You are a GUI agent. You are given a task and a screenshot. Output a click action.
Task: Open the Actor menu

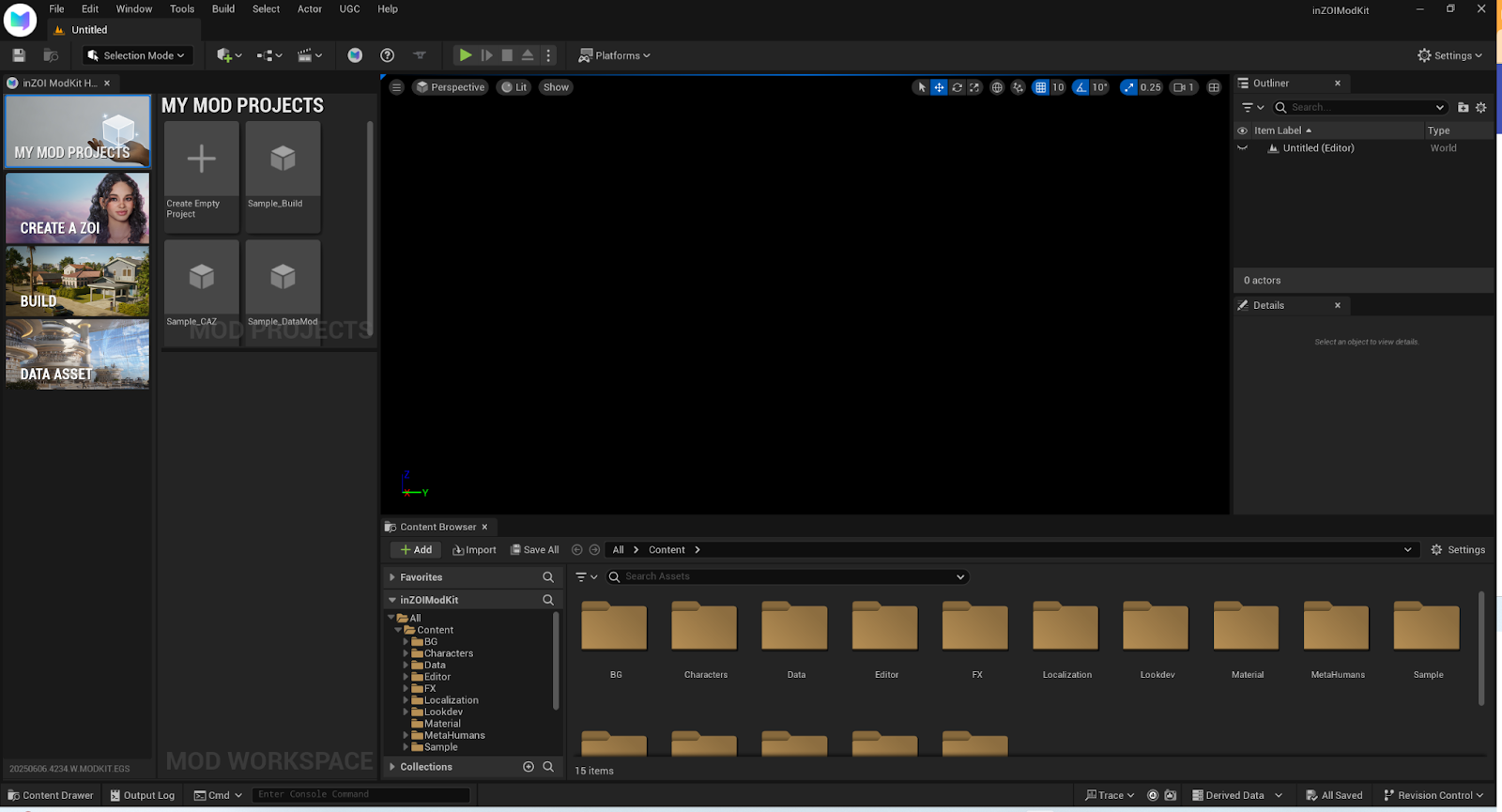[x=310, y=8]
